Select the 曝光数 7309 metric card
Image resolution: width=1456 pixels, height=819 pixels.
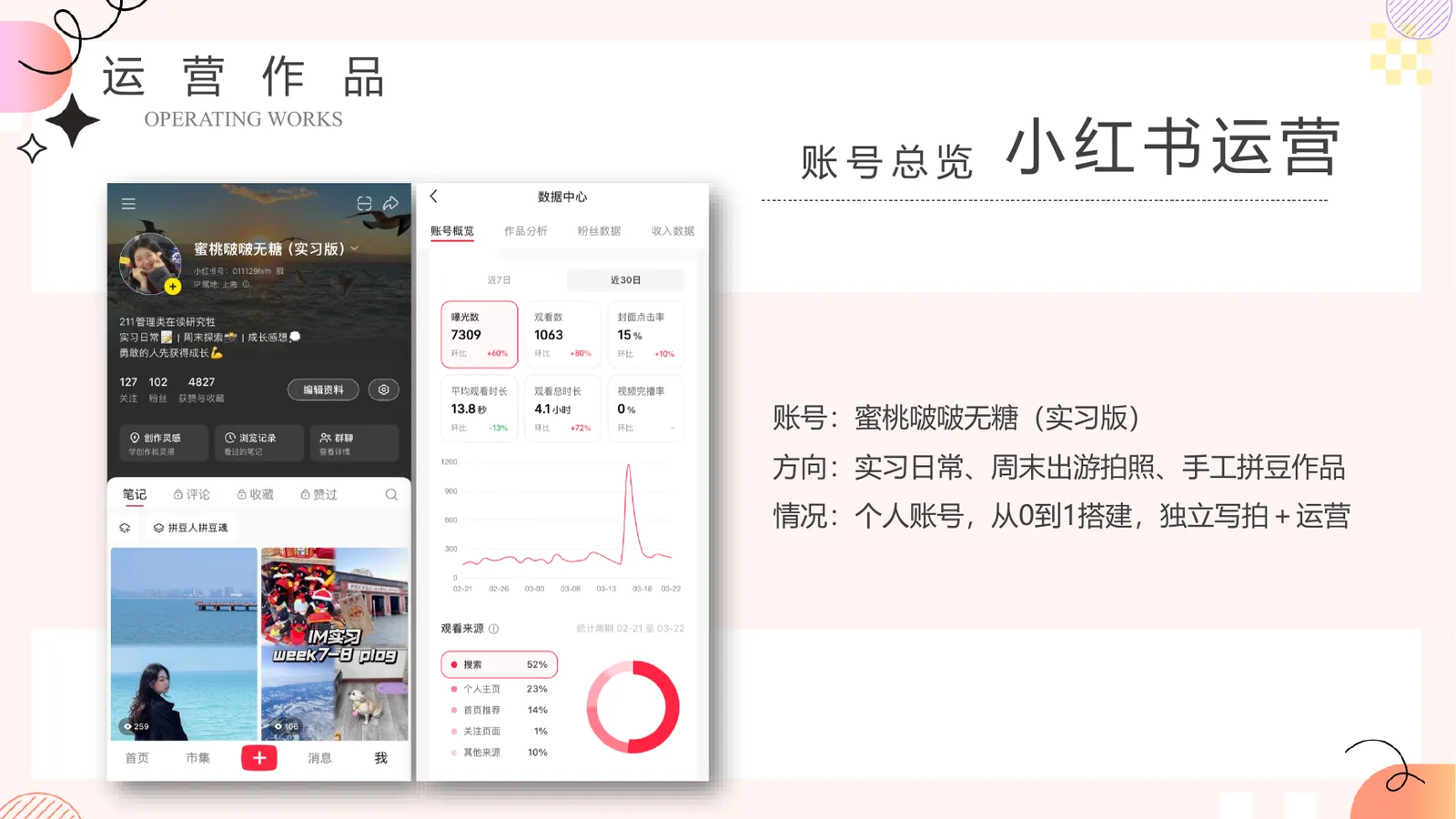pos(480,335)
